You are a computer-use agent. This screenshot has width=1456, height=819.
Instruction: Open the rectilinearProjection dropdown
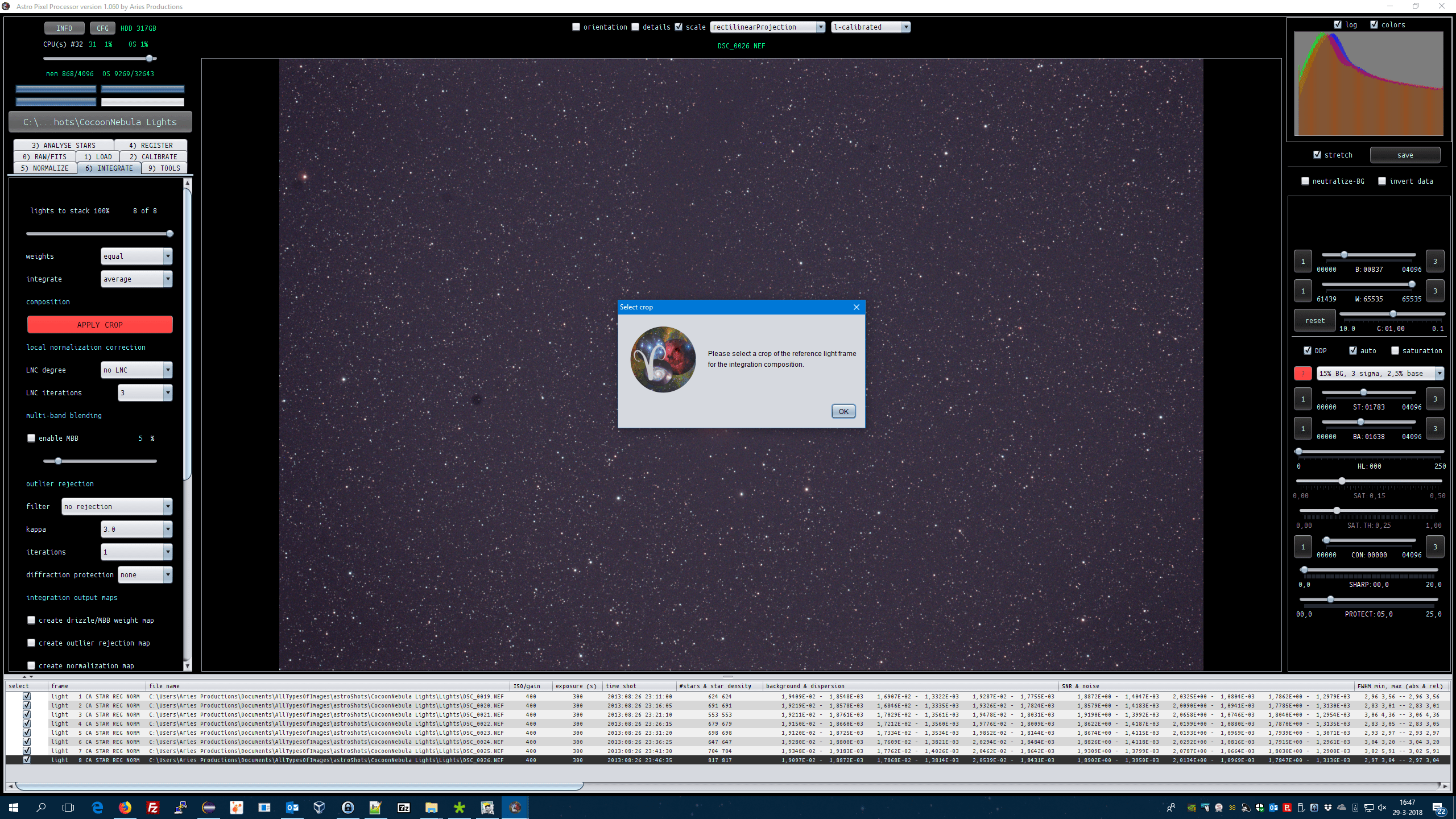768,27
